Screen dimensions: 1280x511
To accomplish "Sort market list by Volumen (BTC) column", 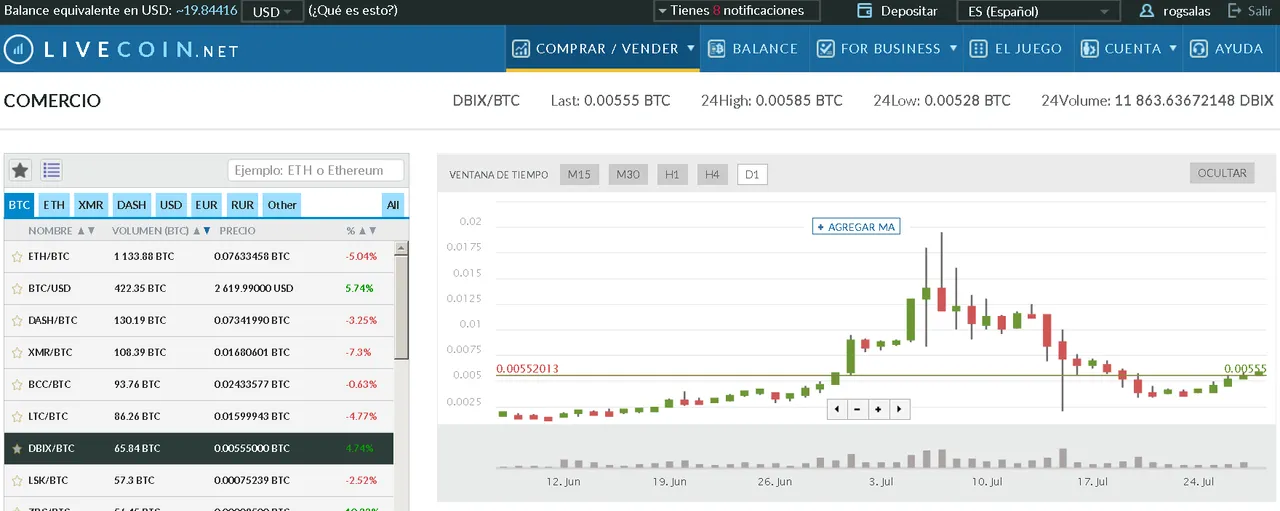I will [161, 231].
